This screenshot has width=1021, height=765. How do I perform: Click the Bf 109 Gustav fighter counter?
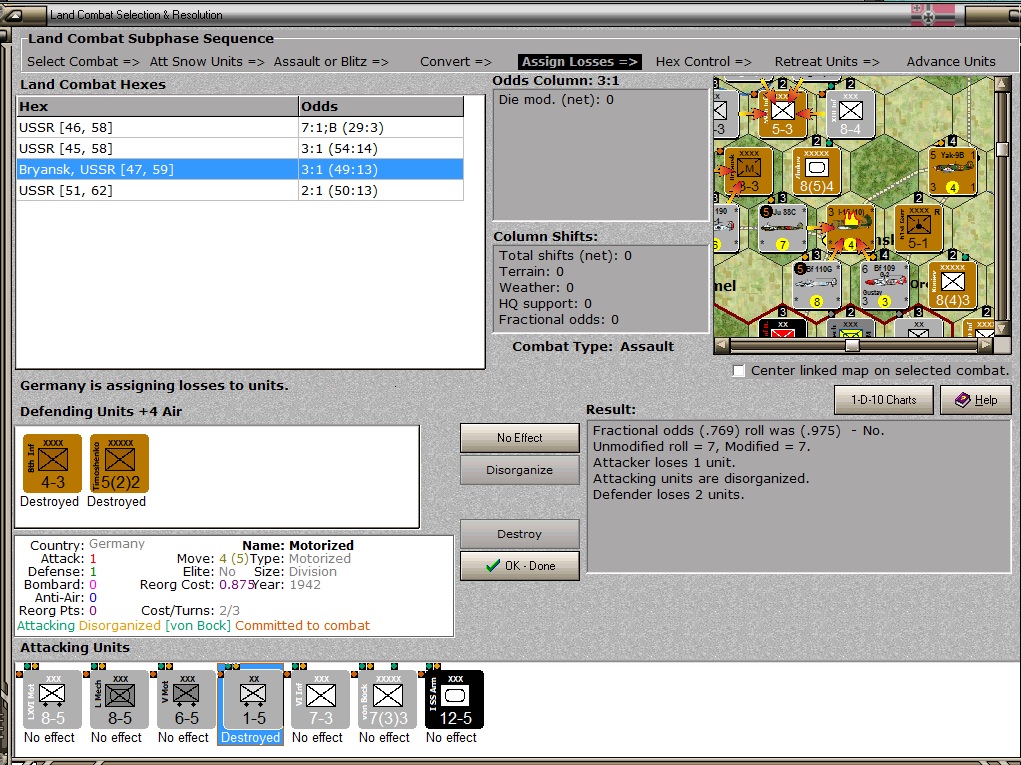[884, 285]
